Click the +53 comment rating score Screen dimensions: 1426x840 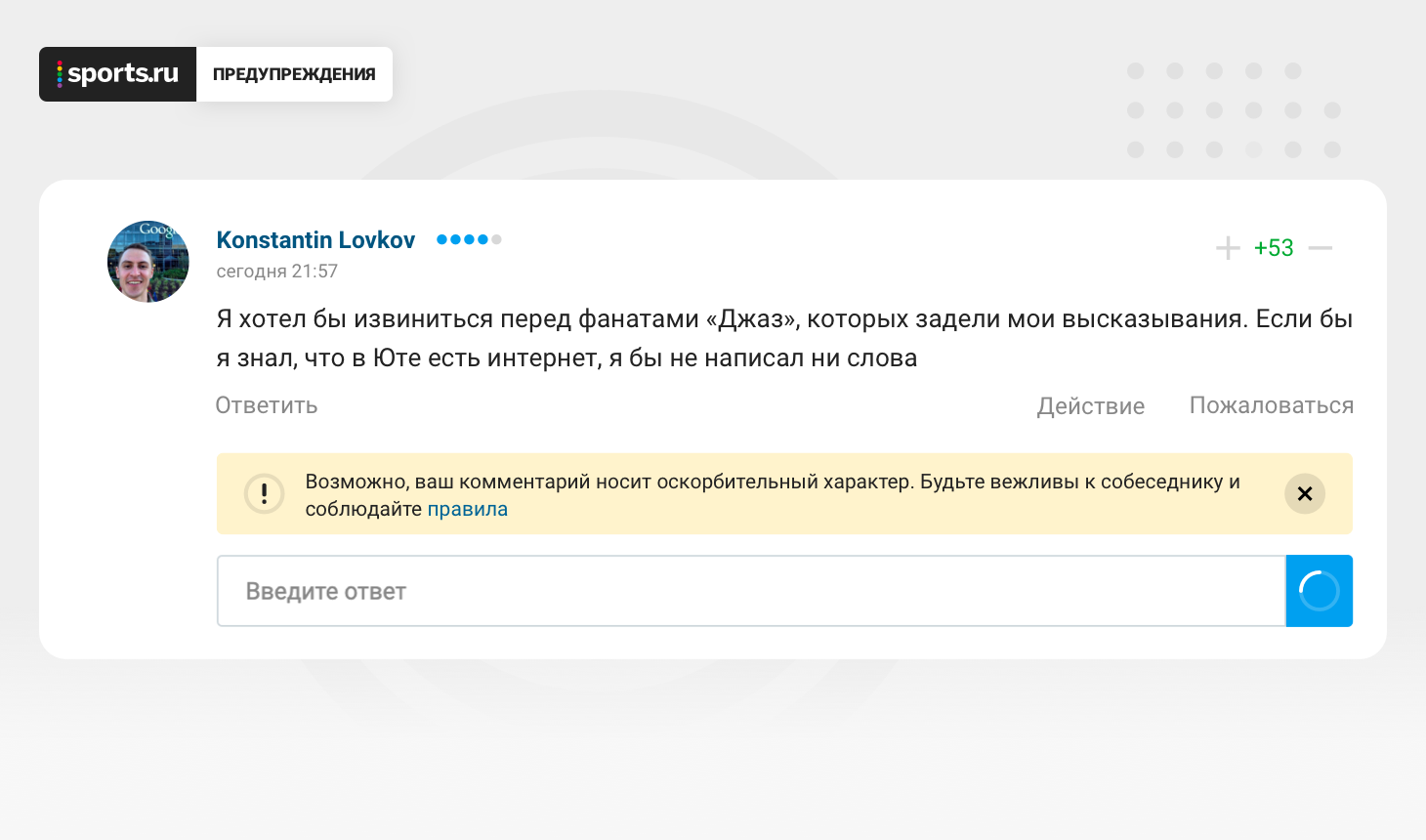1274,248
